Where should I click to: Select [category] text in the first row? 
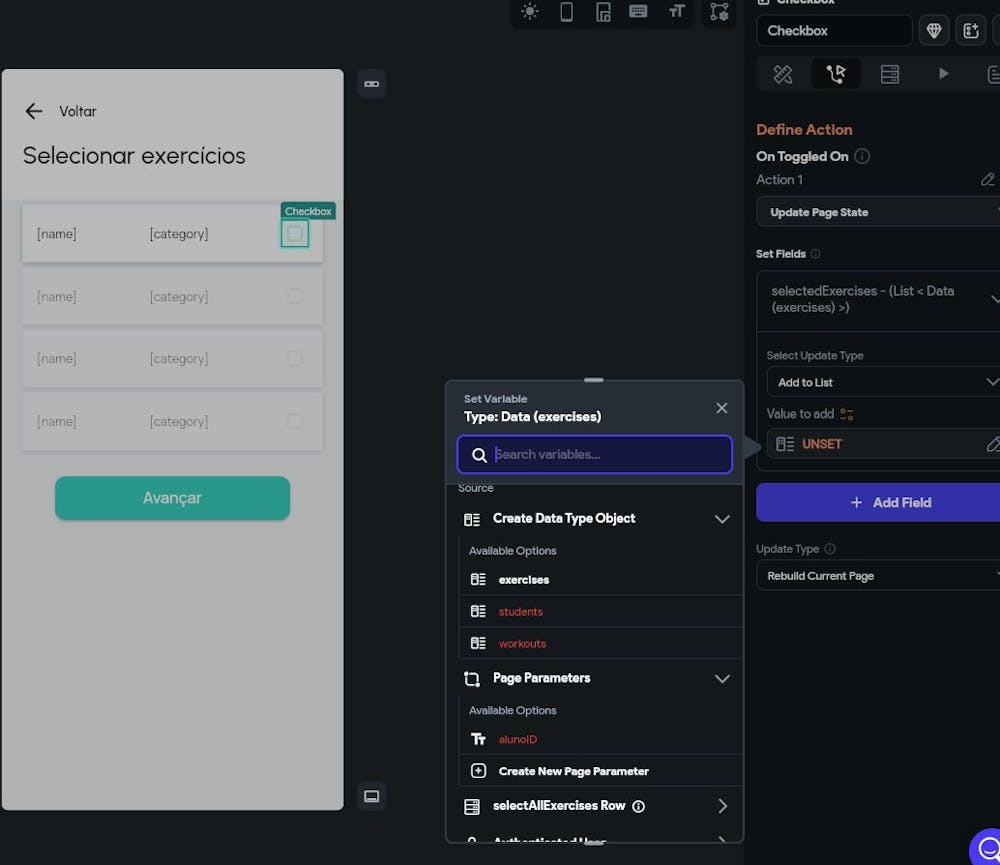click(179, 233)
